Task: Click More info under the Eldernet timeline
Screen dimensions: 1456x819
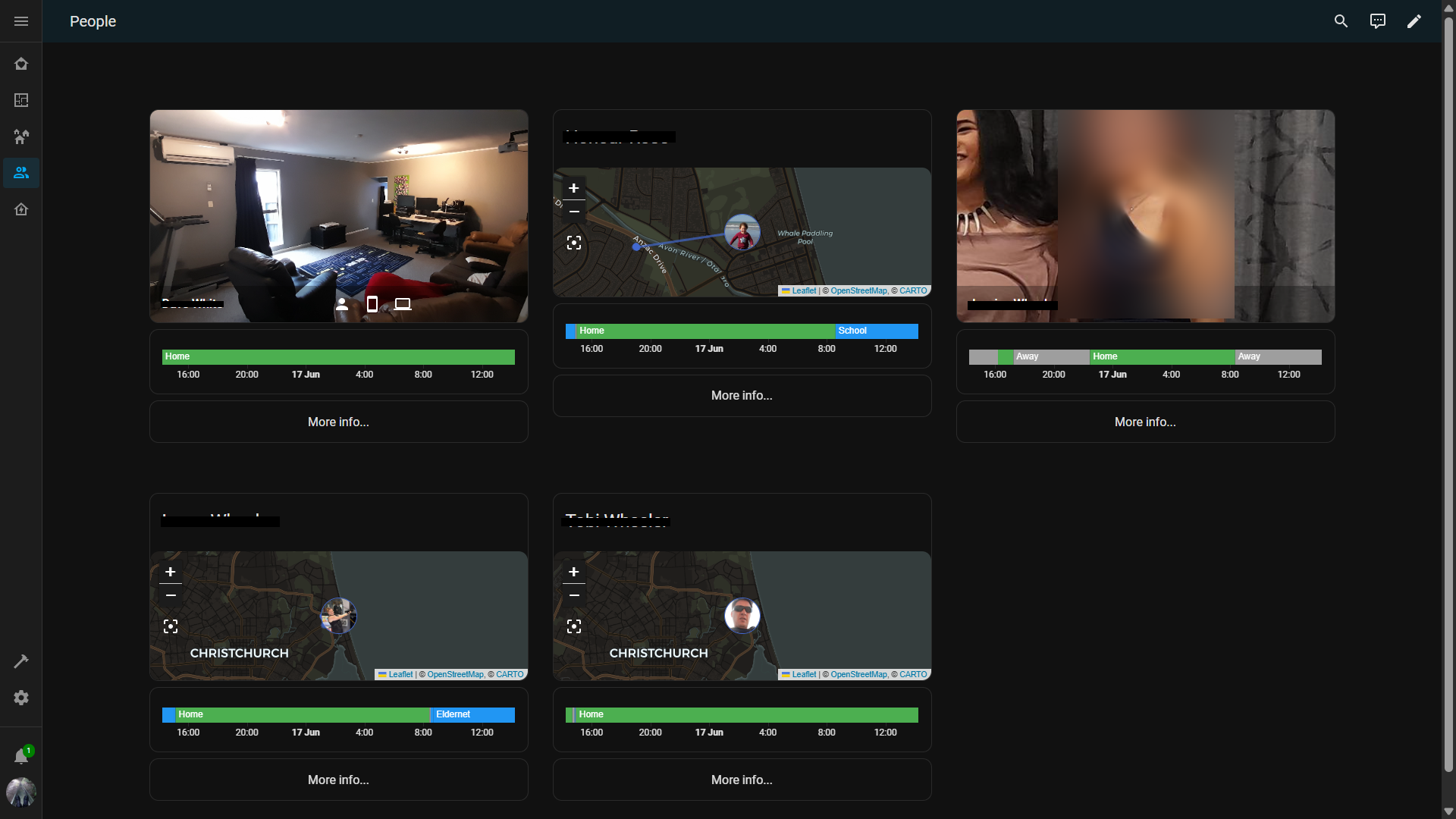Action: pos(338,780)
